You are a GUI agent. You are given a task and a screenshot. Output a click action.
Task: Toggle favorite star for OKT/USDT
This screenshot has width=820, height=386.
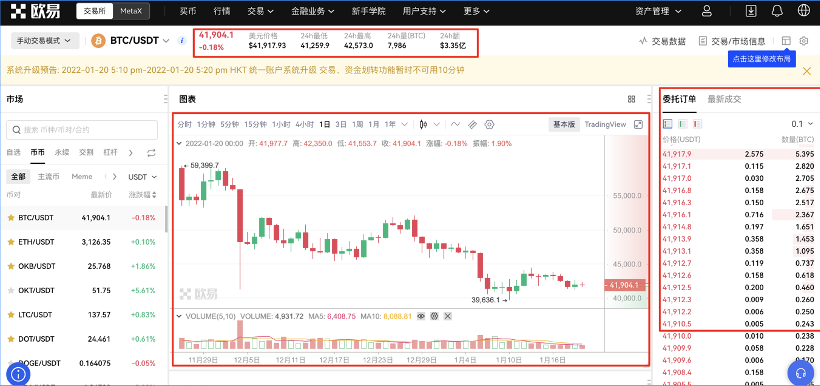pos(10,290)
